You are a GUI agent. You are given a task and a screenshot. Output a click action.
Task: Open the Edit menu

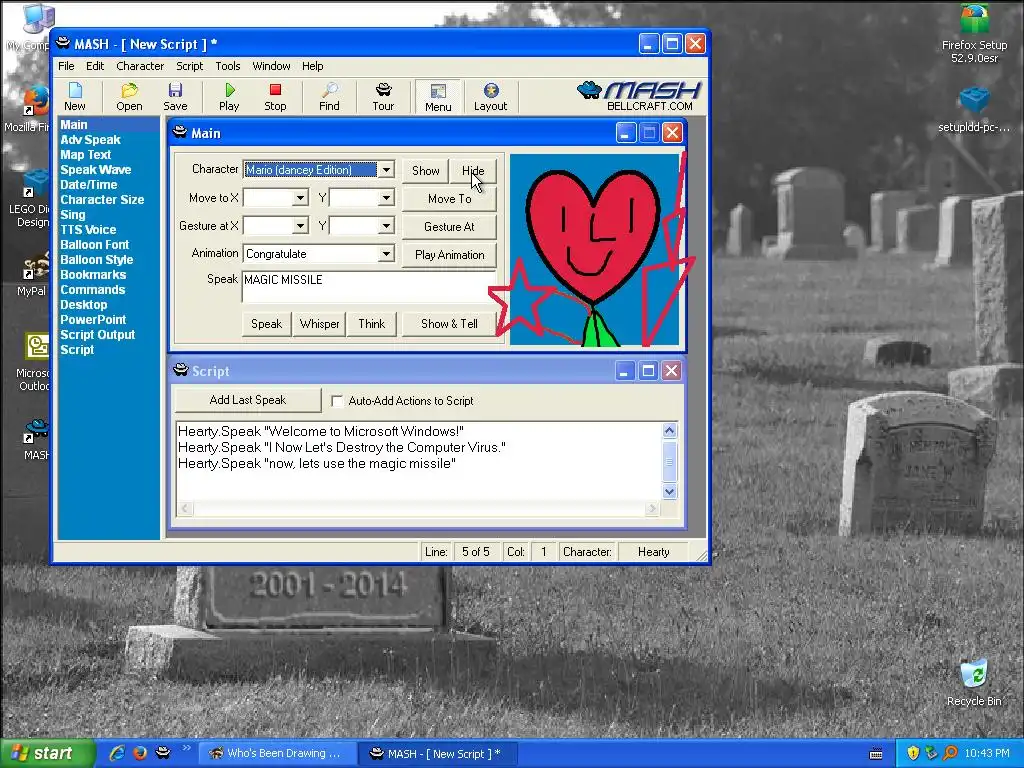[x=95, y=66]
